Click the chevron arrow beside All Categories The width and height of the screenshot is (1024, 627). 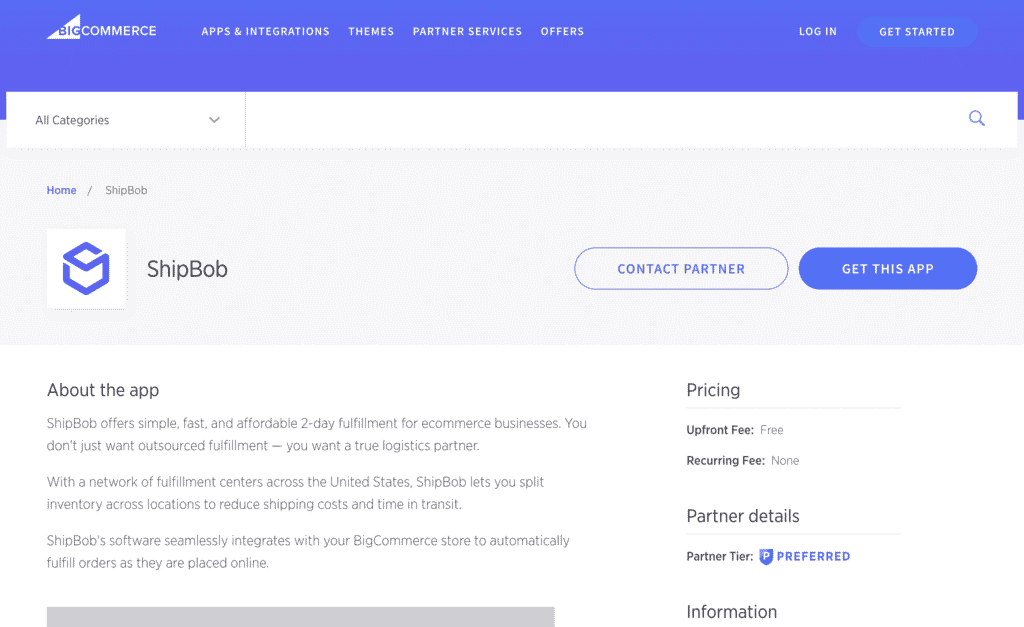coord(214,120)
